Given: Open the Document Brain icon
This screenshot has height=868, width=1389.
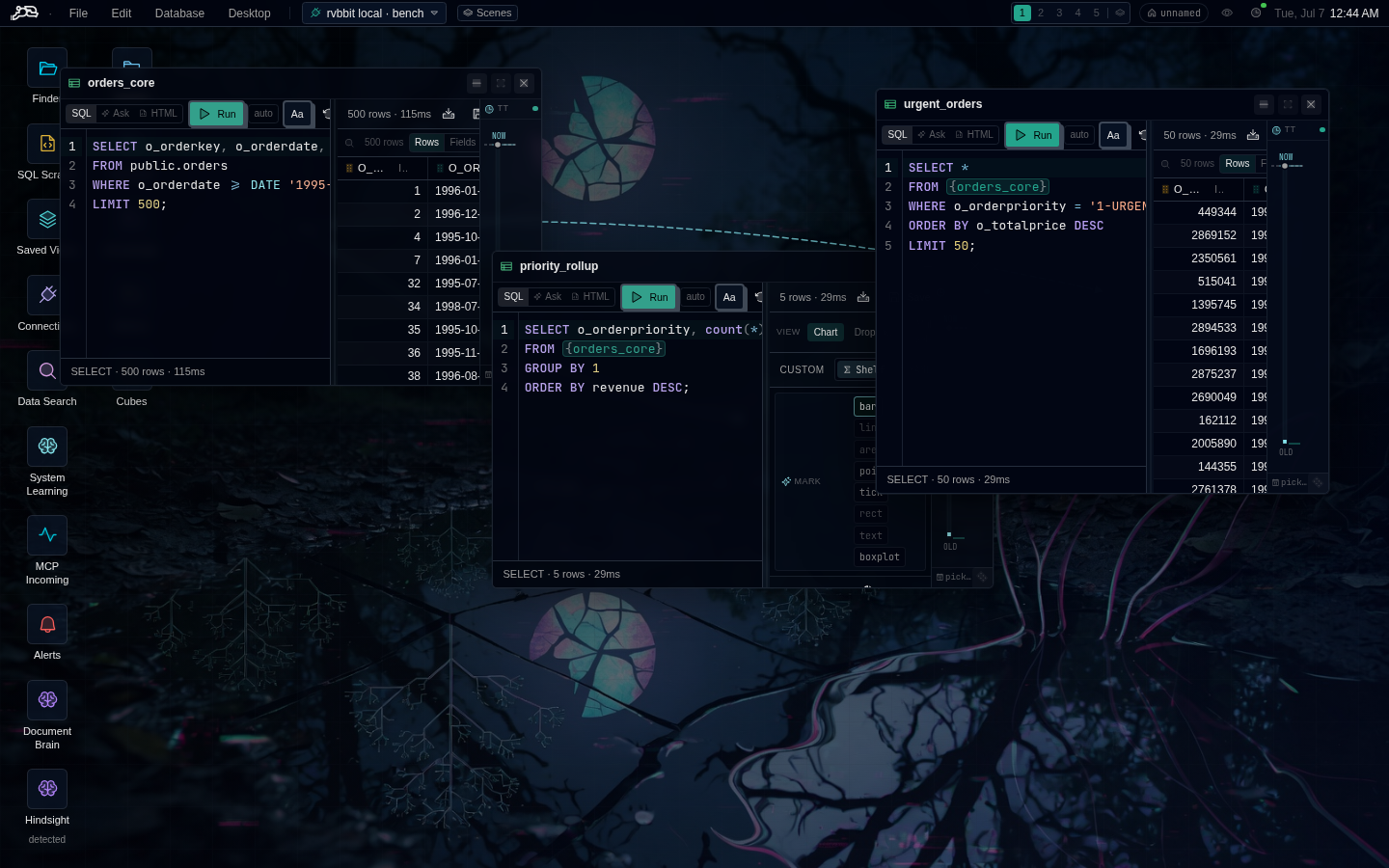Looking at the screenshot, I should pos(47,700).
